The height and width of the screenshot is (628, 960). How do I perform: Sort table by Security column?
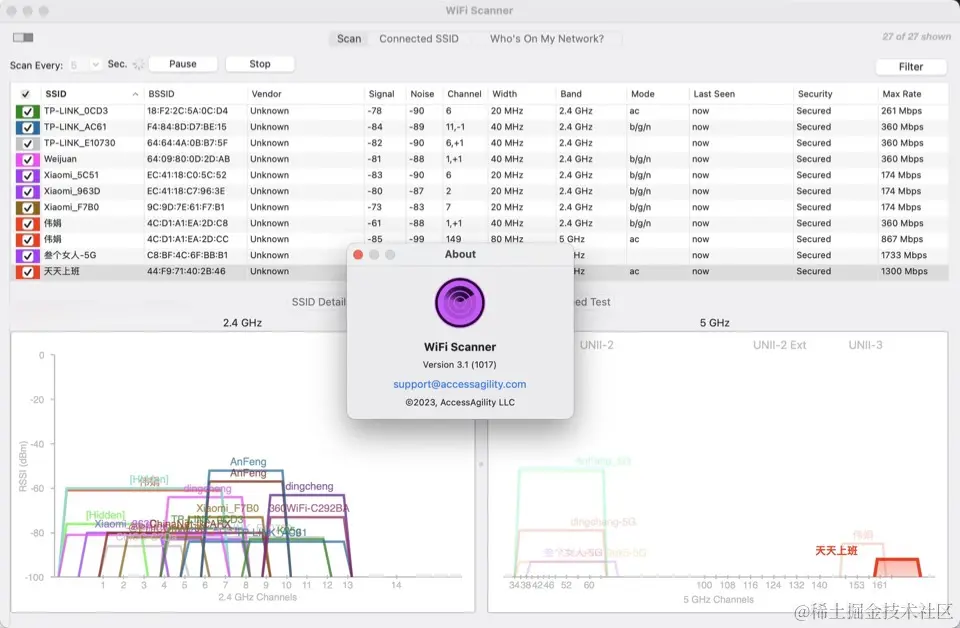[x=815, y=94]
